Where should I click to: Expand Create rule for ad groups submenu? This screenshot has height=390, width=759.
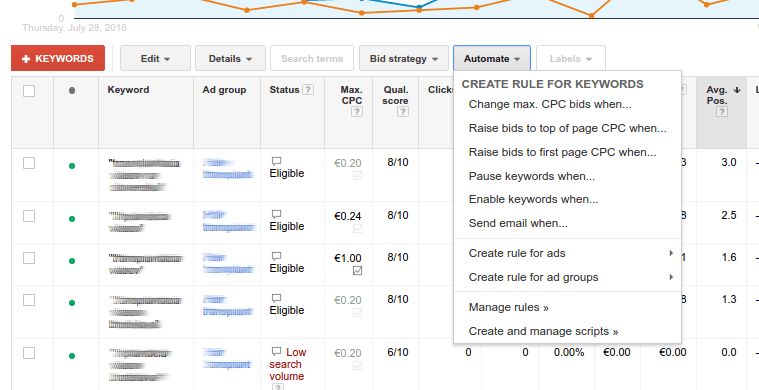pyautogui.click(x=567, y=277)
